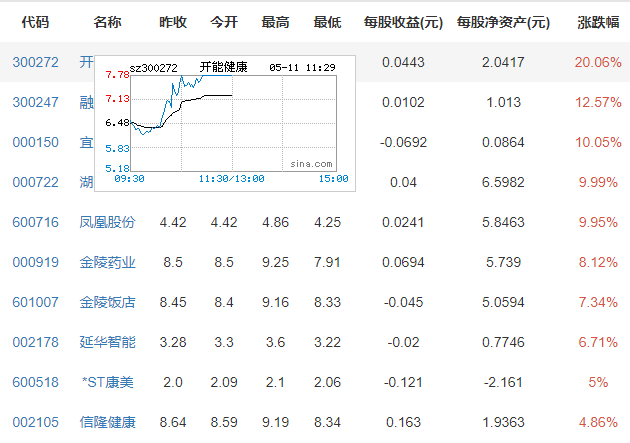Click 凤凰股份 highest price 4.86
This screenshot has height=443, width=630.
click(275, 222)
